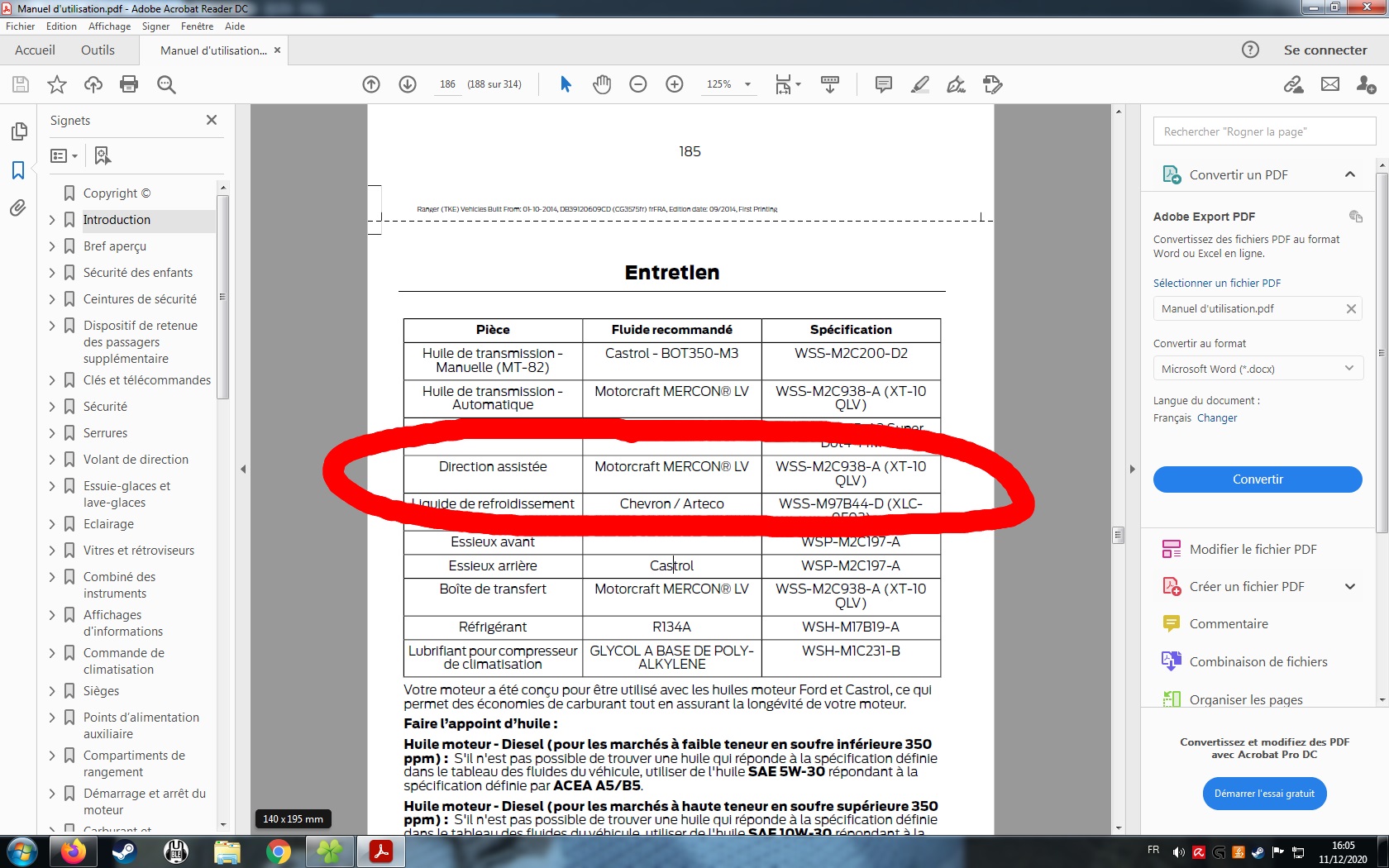Click the stamp tool icon

pyautogui.click(x=992, y=84)
